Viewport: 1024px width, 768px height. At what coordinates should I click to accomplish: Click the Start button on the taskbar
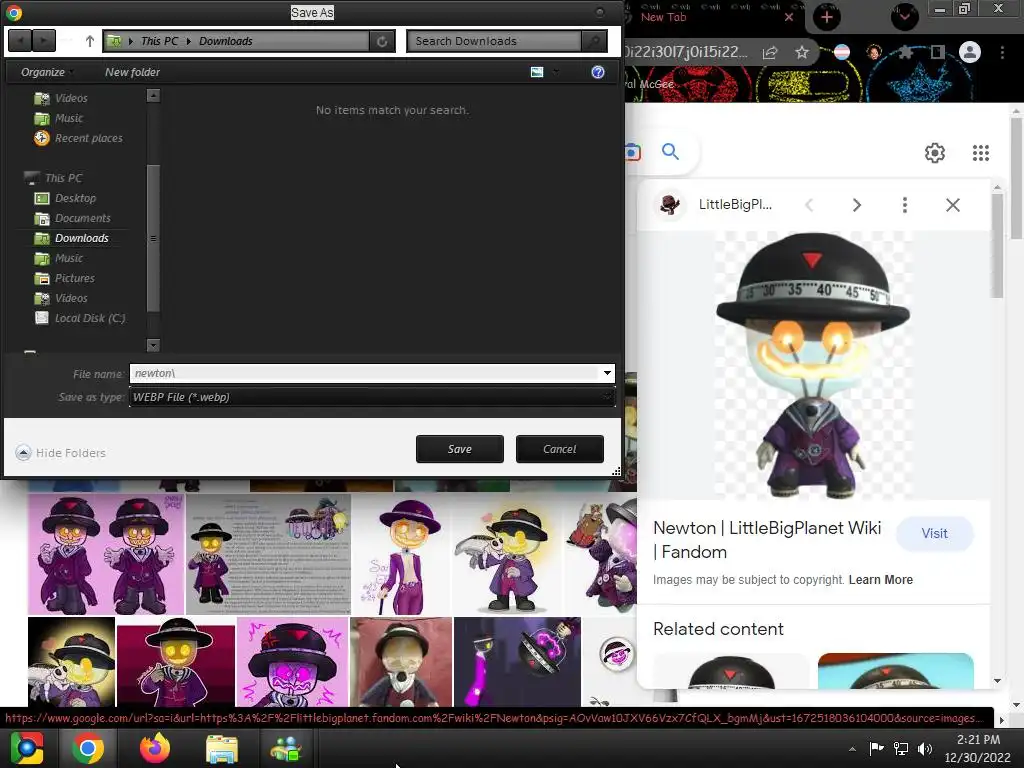(x=27, y=748)
